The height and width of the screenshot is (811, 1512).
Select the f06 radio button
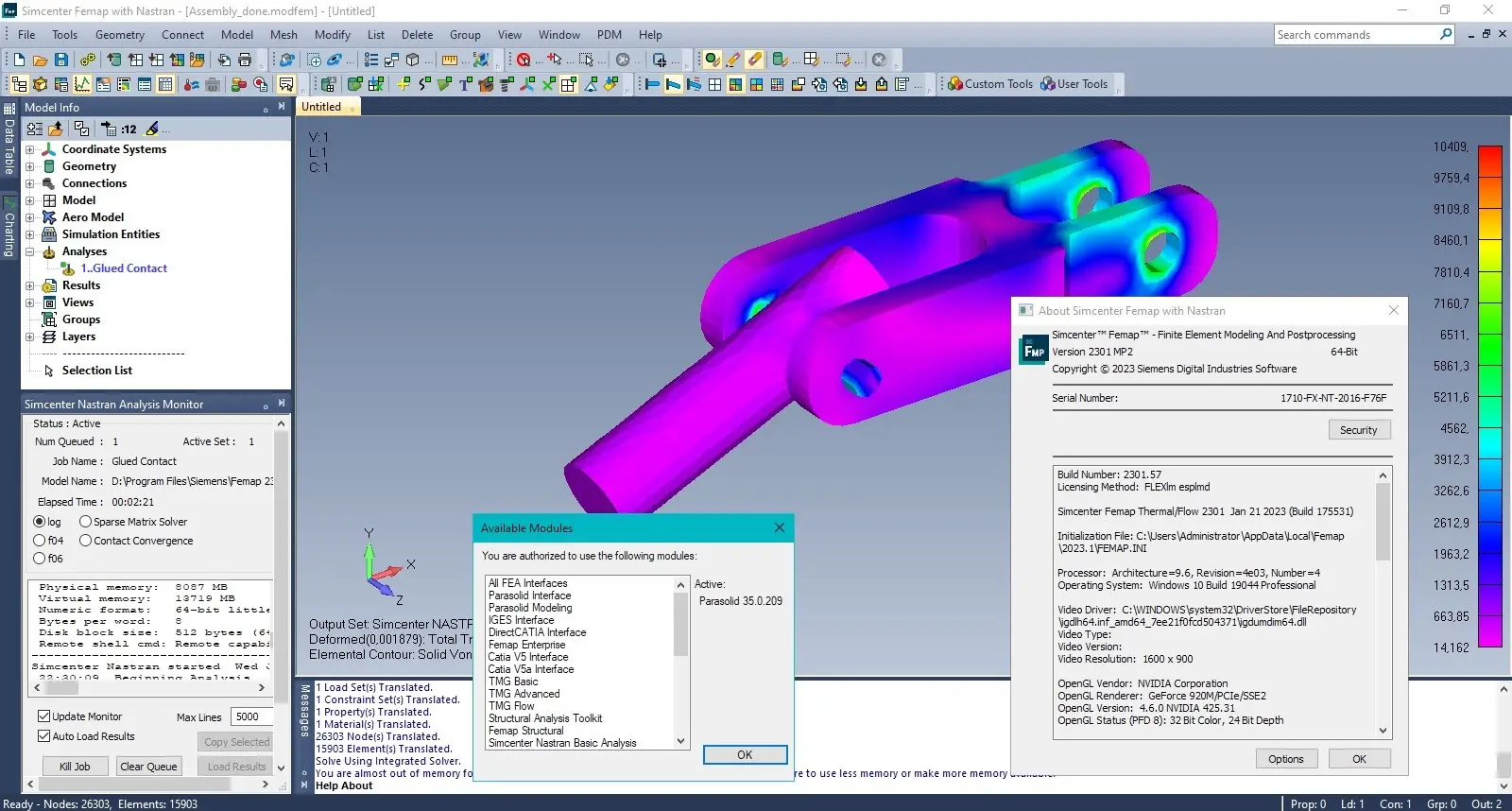[x=40, y=559]
